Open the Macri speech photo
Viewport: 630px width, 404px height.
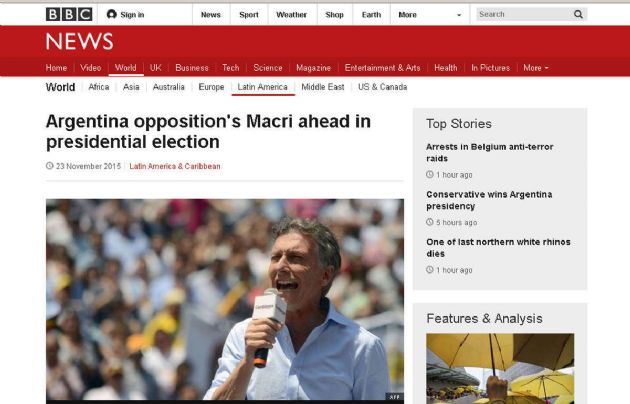225,299
